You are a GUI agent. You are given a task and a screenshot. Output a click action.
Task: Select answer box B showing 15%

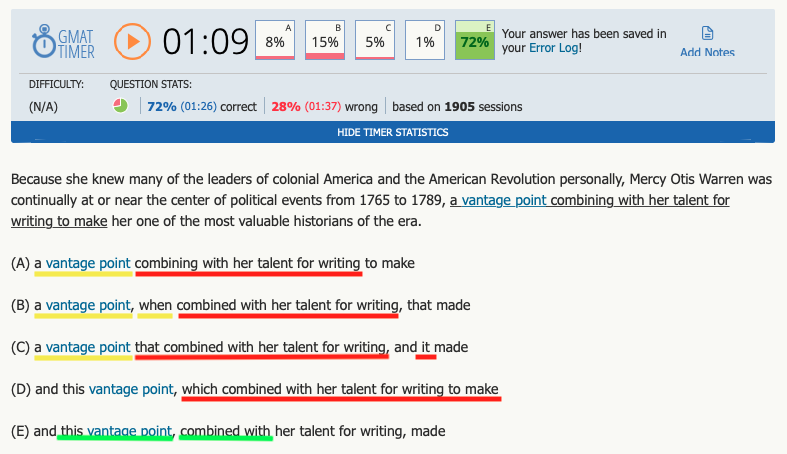coord(325,41)
